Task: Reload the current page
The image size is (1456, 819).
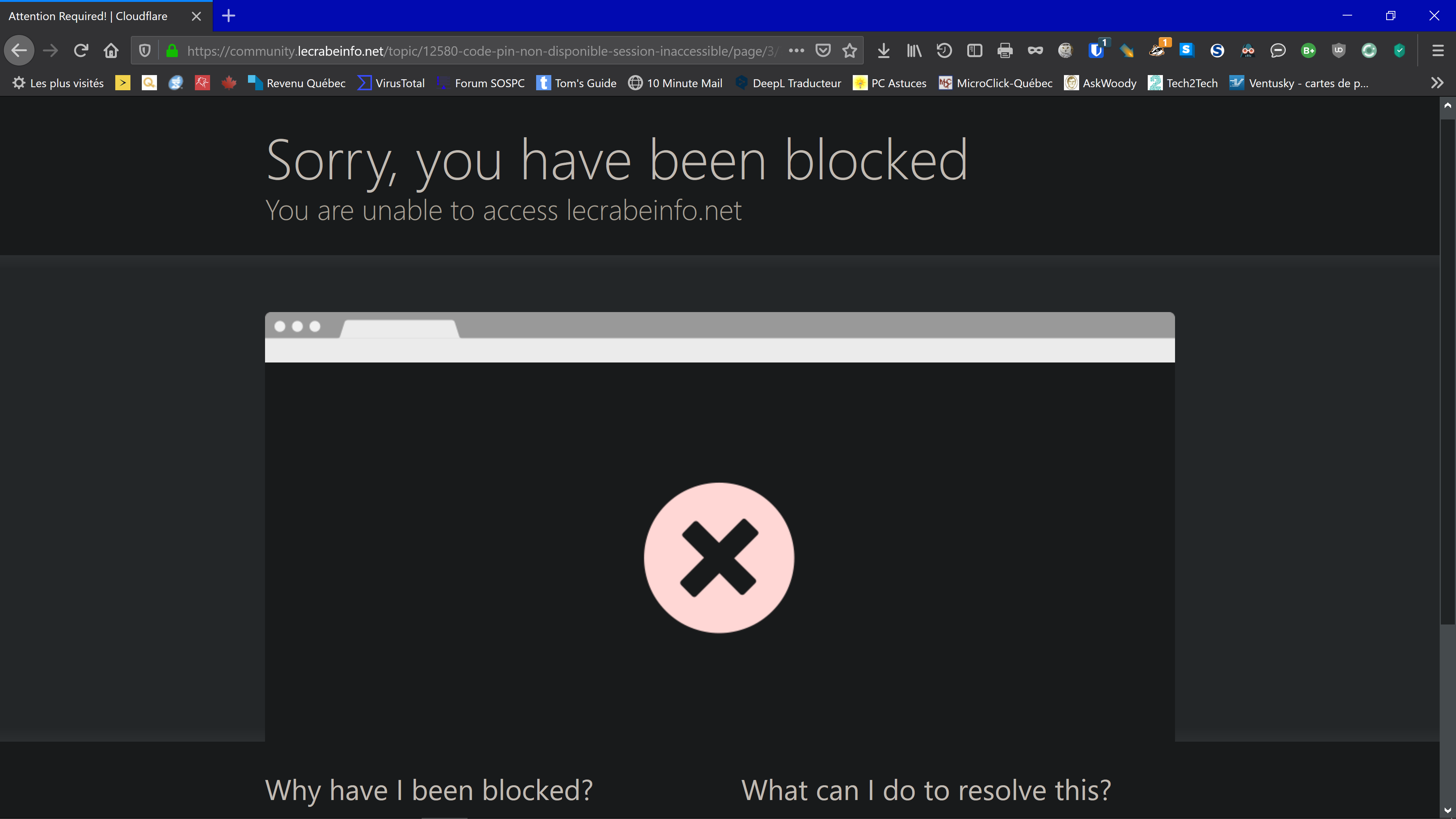Action: pyautogui.click(x=81, y=51)
